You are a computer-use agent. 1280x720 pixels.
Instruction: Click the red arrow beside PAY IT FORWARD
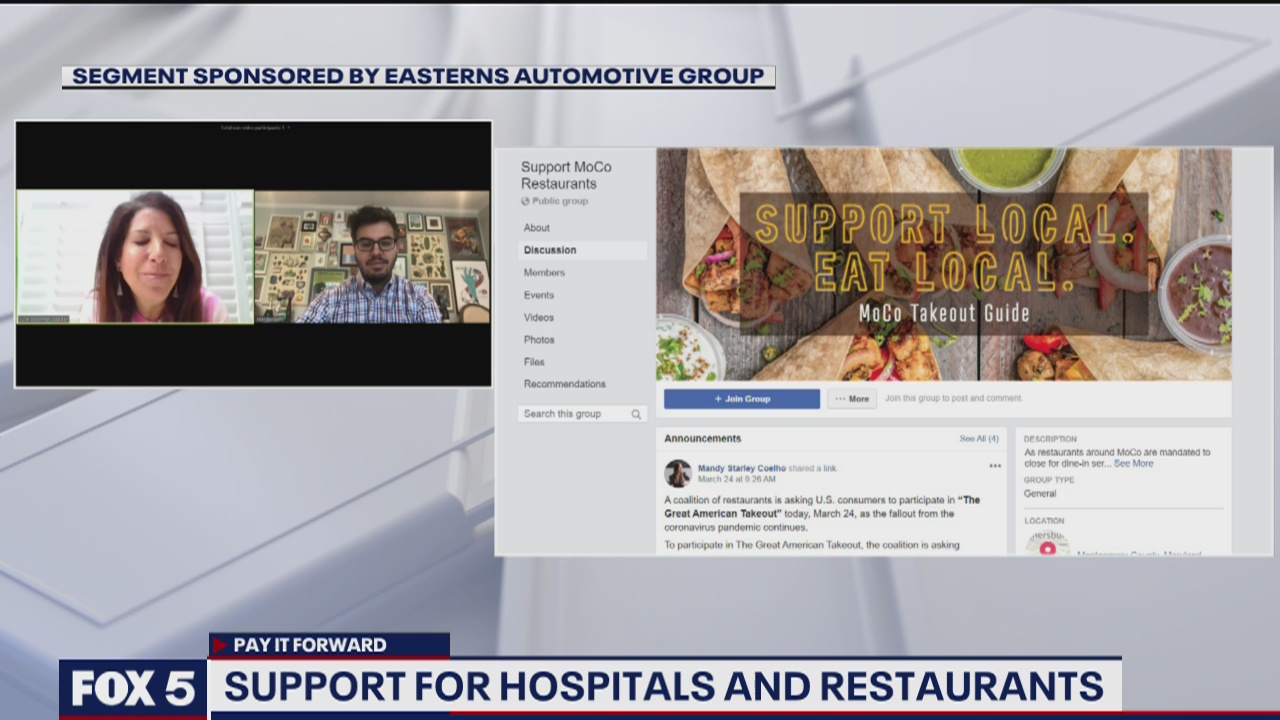221,645
